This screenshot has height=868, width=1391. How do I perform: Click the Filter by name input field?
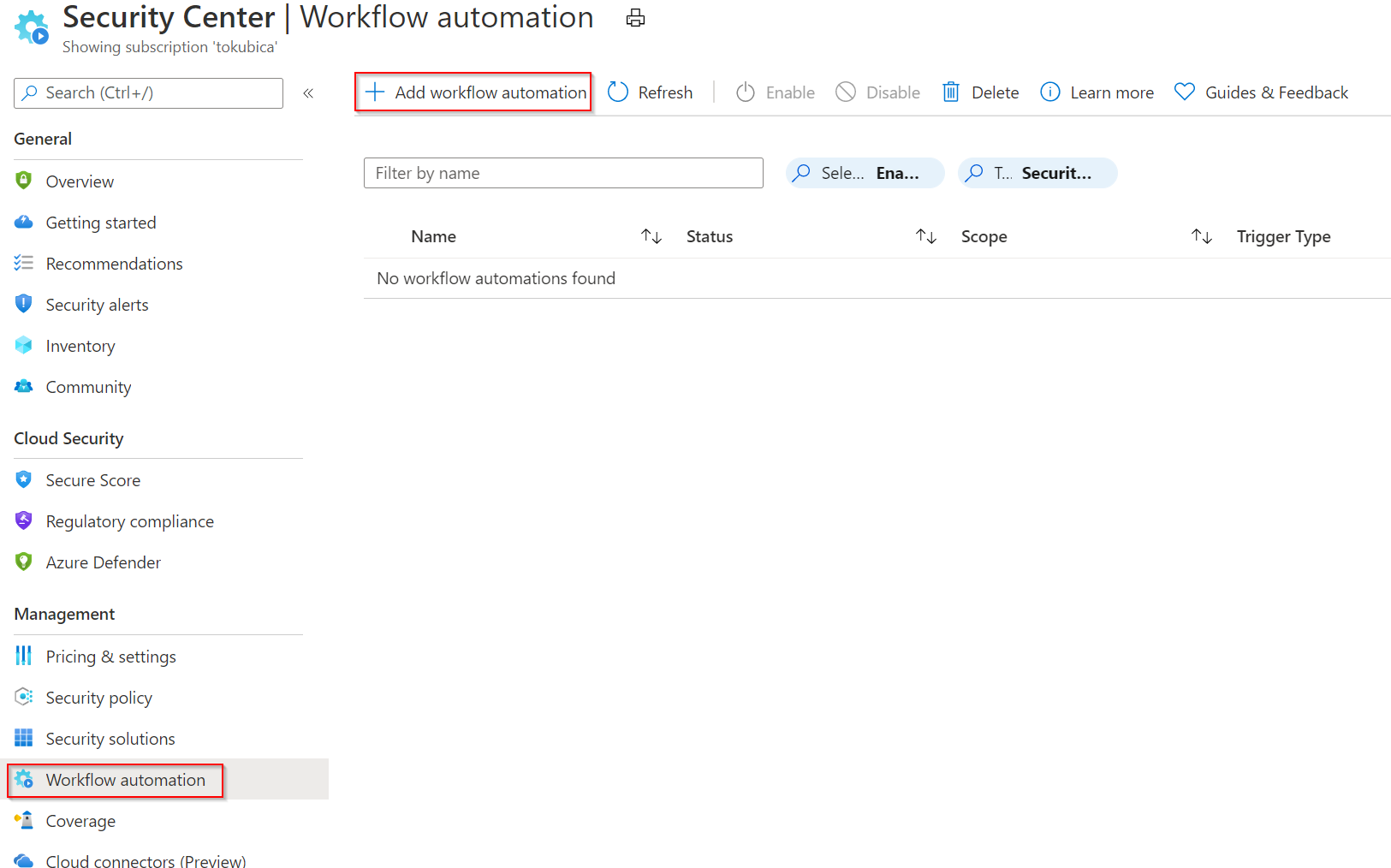click(x=562, y=173)
